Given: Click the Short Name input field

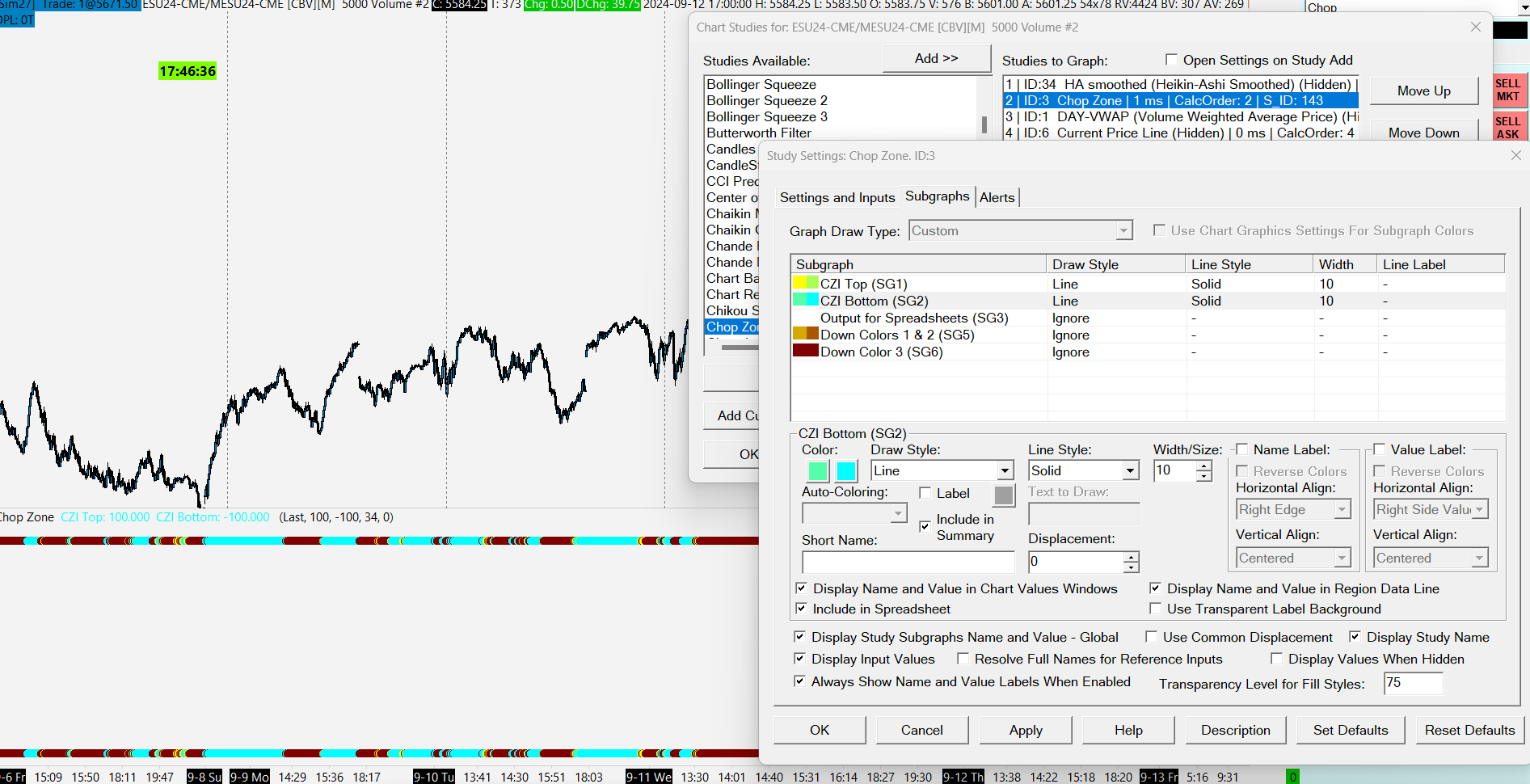Looking at the screenshot, I should pos(908,562).
